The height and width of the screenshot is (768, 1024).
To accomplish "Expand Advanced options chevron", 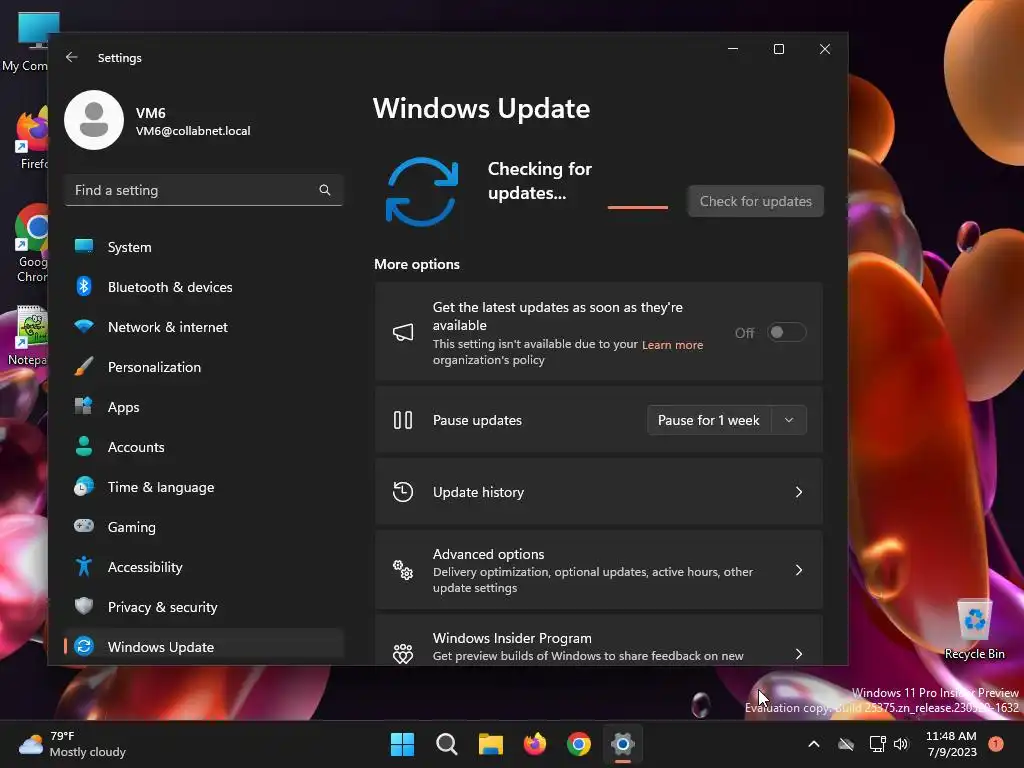I will pos(799,570).
